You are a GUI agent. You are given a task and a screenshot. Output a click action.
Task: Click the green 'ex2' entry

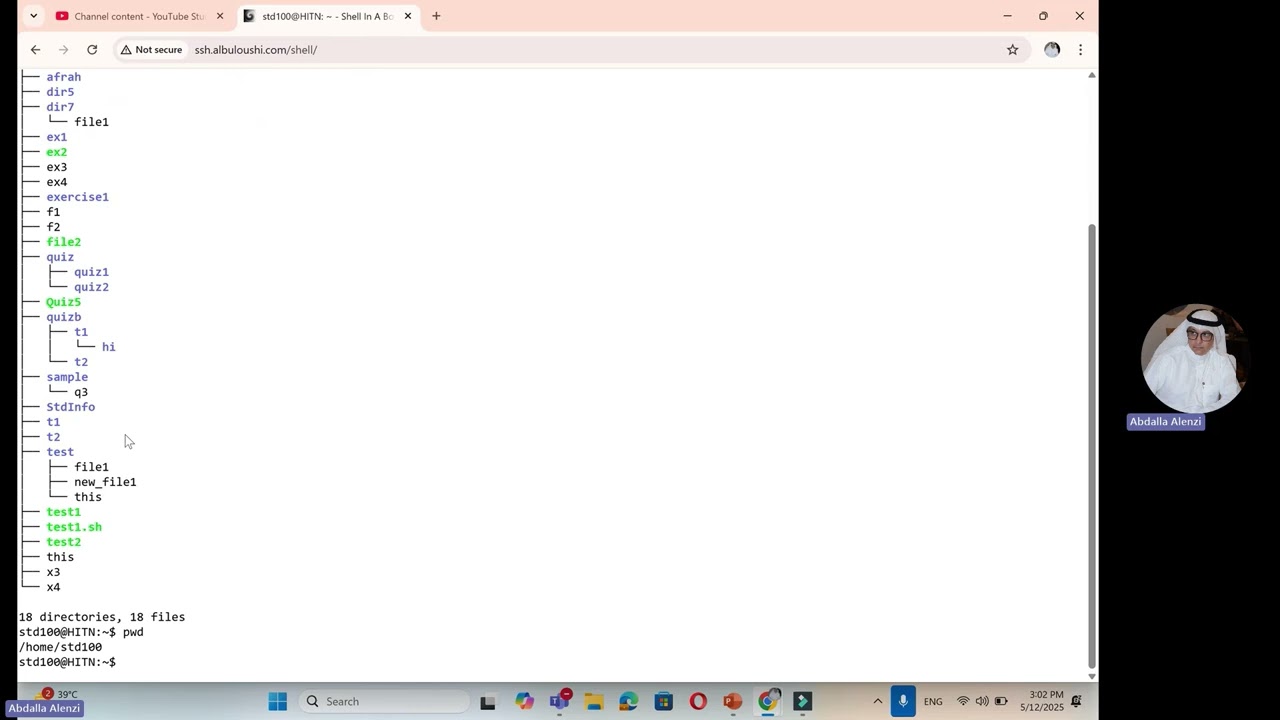56,152
